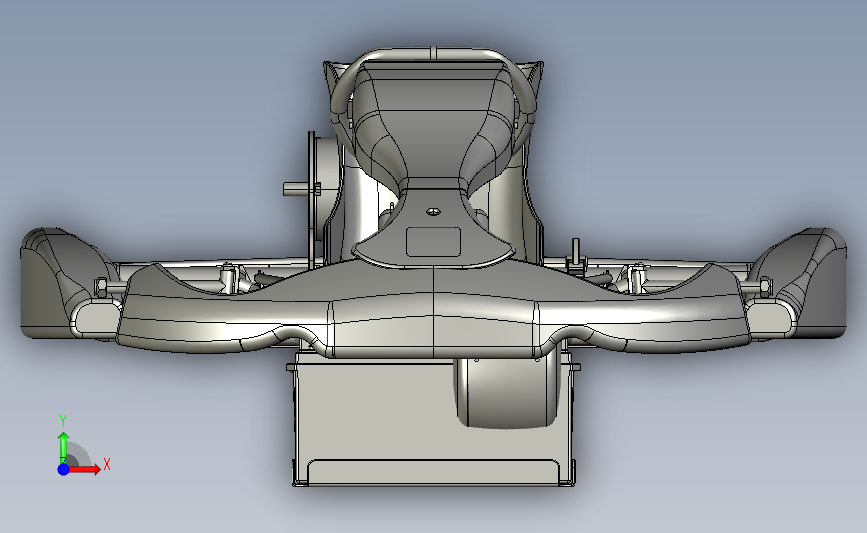Click the red X axis arrow of triad
This screenshot has height=533, width=867.
84,469
